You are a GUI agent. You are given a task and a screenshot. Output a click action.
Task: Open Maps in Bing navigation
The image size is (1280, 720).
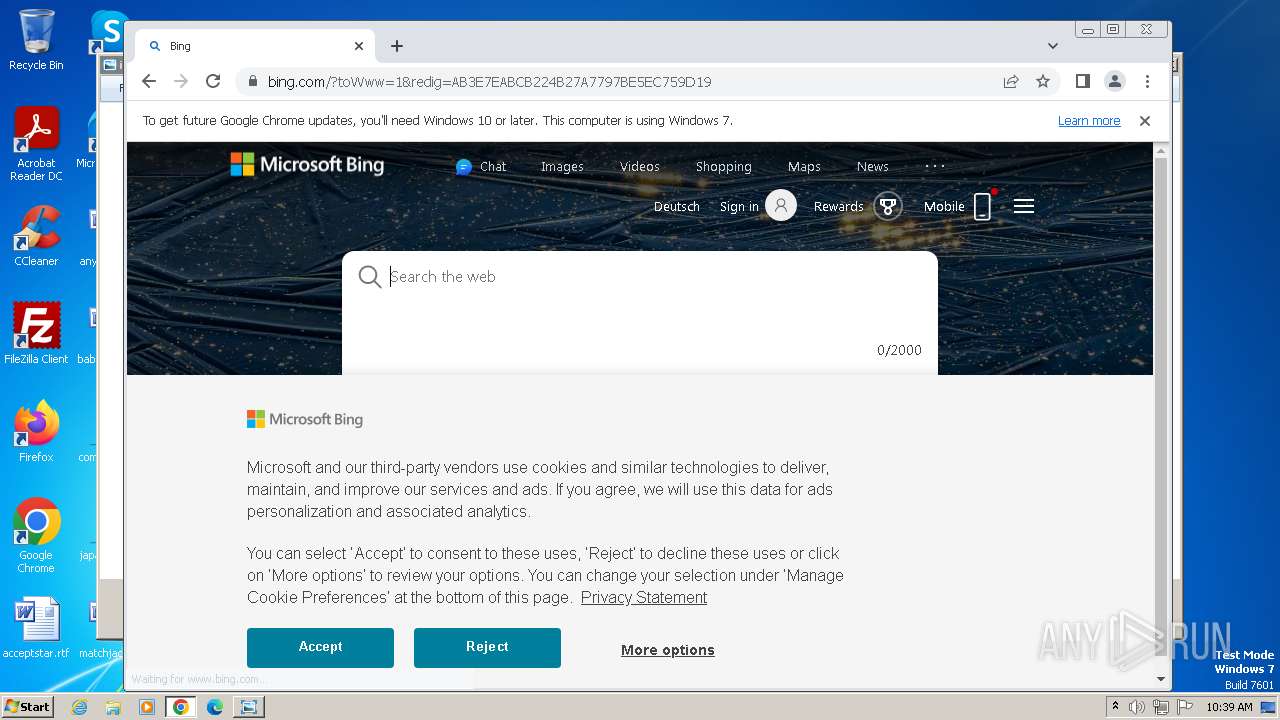(804, 167)
